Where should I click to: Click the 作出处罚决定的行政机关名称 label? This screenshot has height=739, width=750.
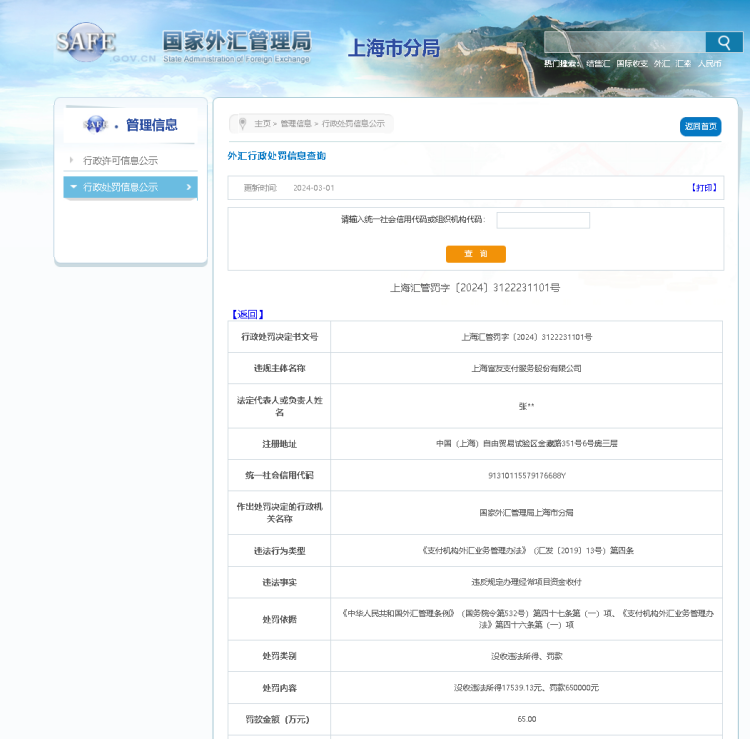279,513
